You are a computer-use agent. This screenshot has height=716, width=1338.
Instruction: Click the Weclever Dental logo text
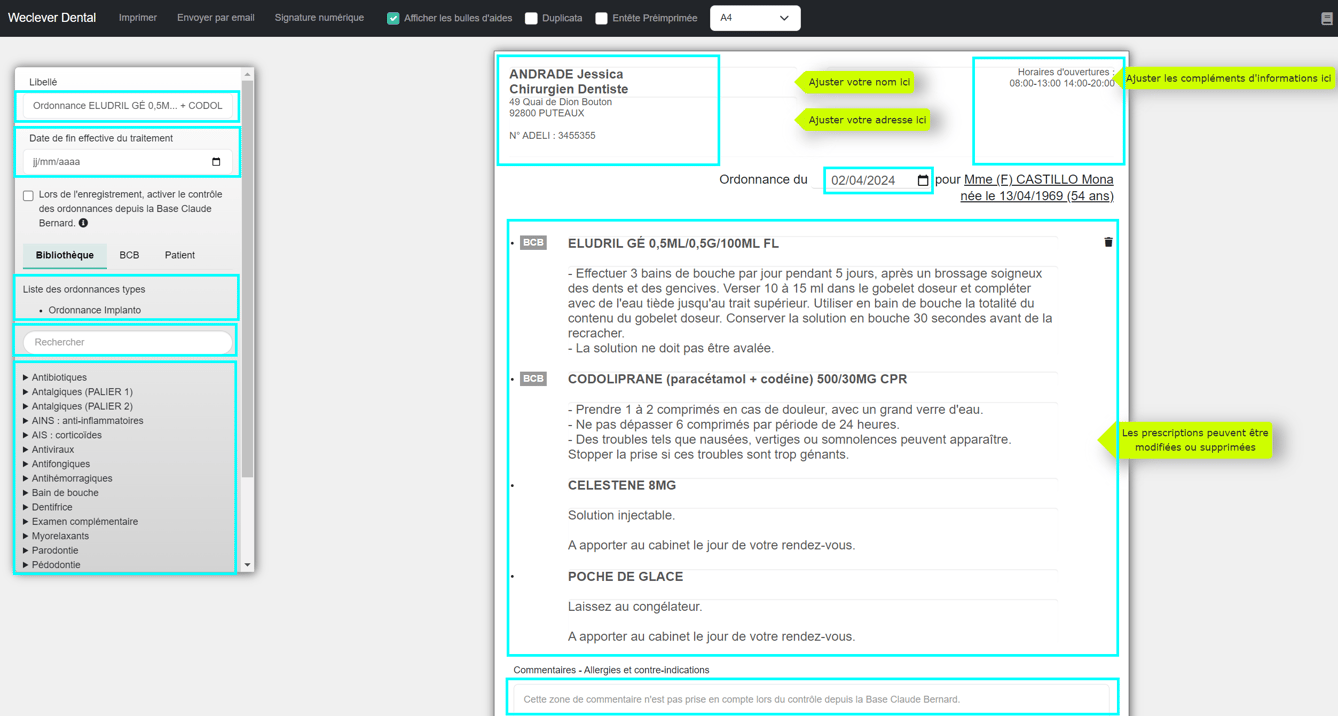tap(52, 18)
